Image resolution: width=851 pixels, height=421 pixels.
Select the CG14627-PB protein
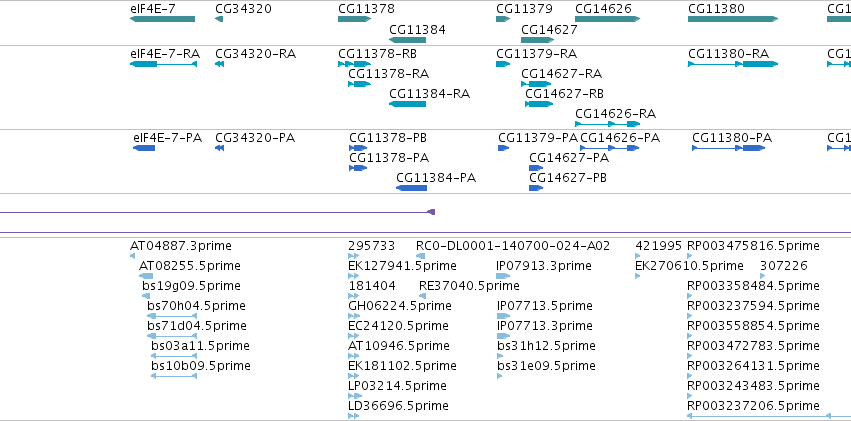coord(536,188)
